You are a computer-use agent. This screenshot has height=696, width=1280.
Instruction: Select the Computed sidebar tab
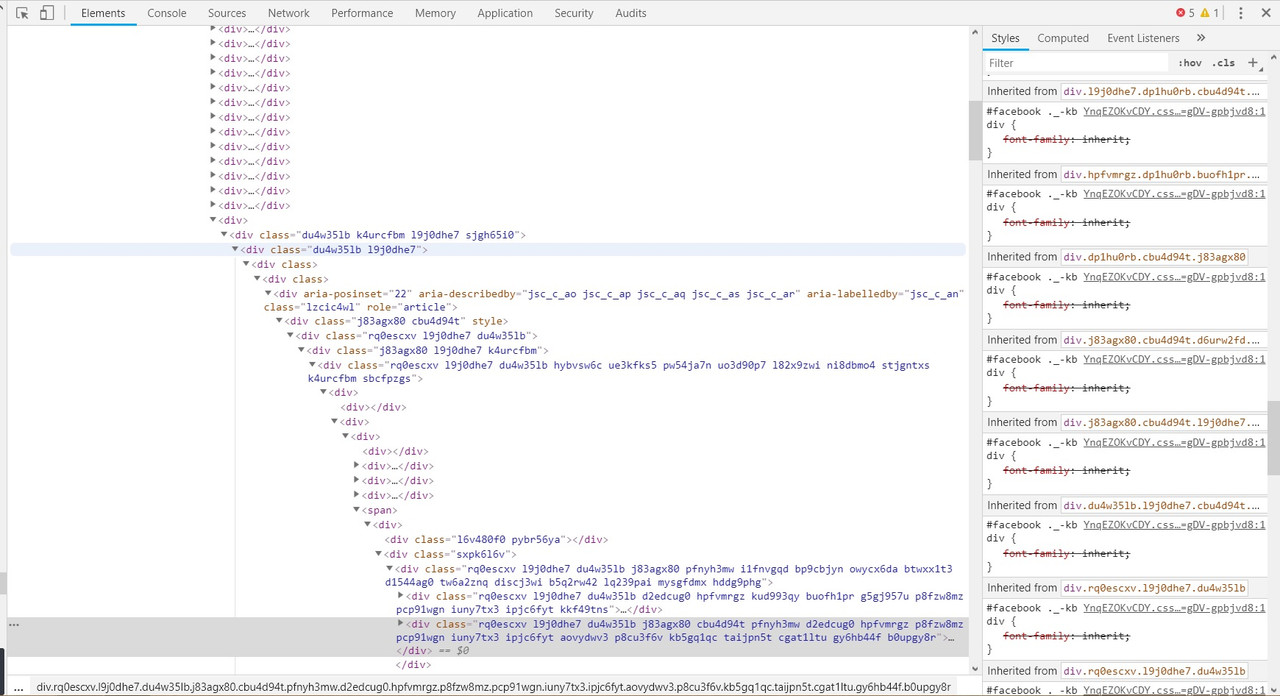click(x=1063, y=38)
